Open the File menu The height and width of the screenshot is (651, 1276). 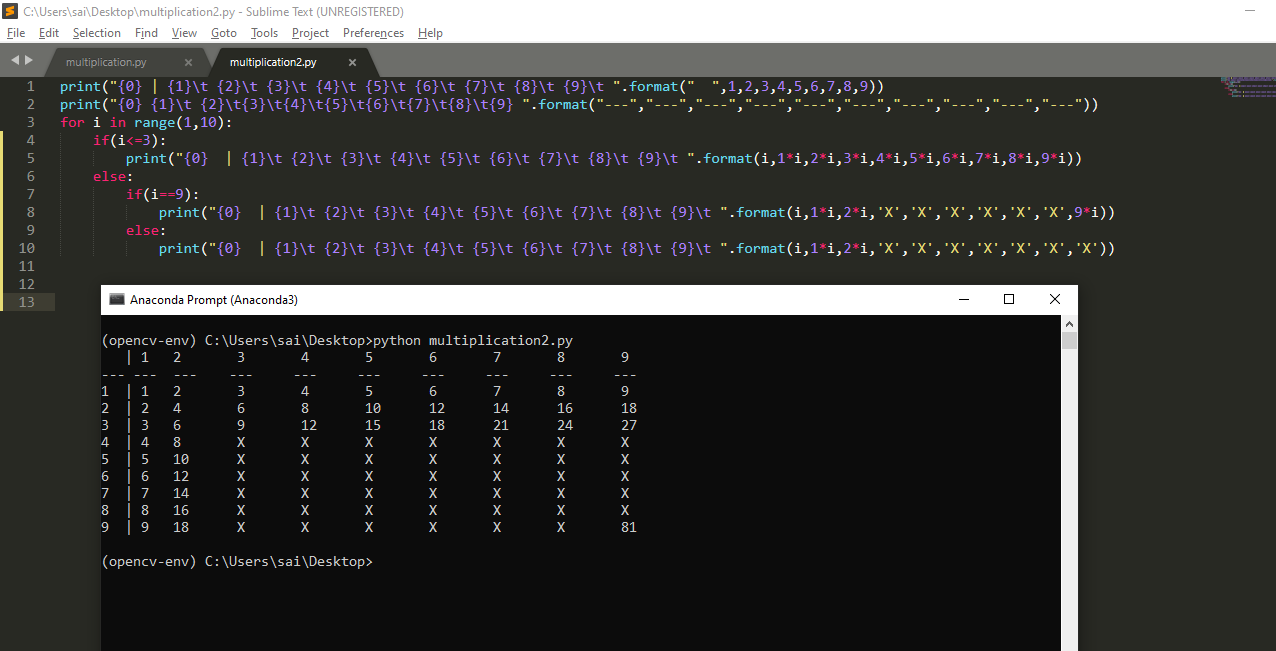(16, 33)
